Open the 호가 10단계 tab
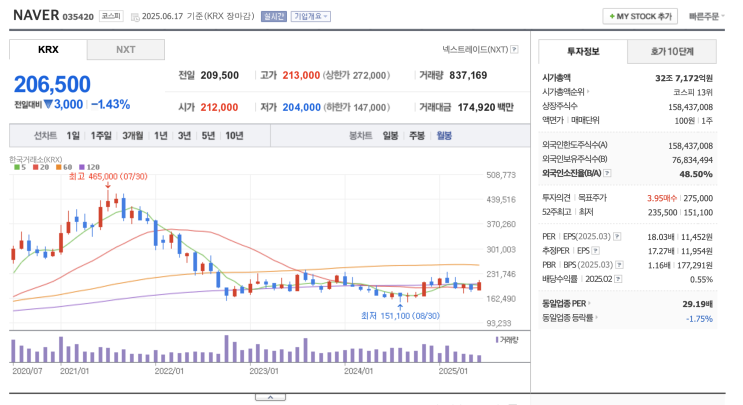This screenshot has height=405, width=743. [671, 52]
